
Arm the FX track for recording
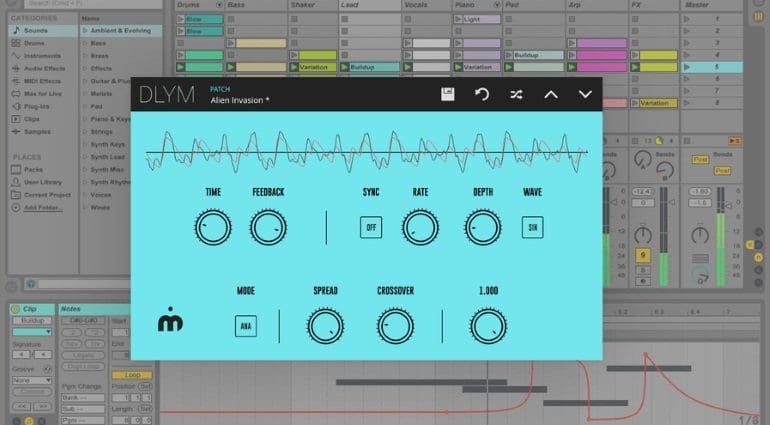(x=643, y=282)
